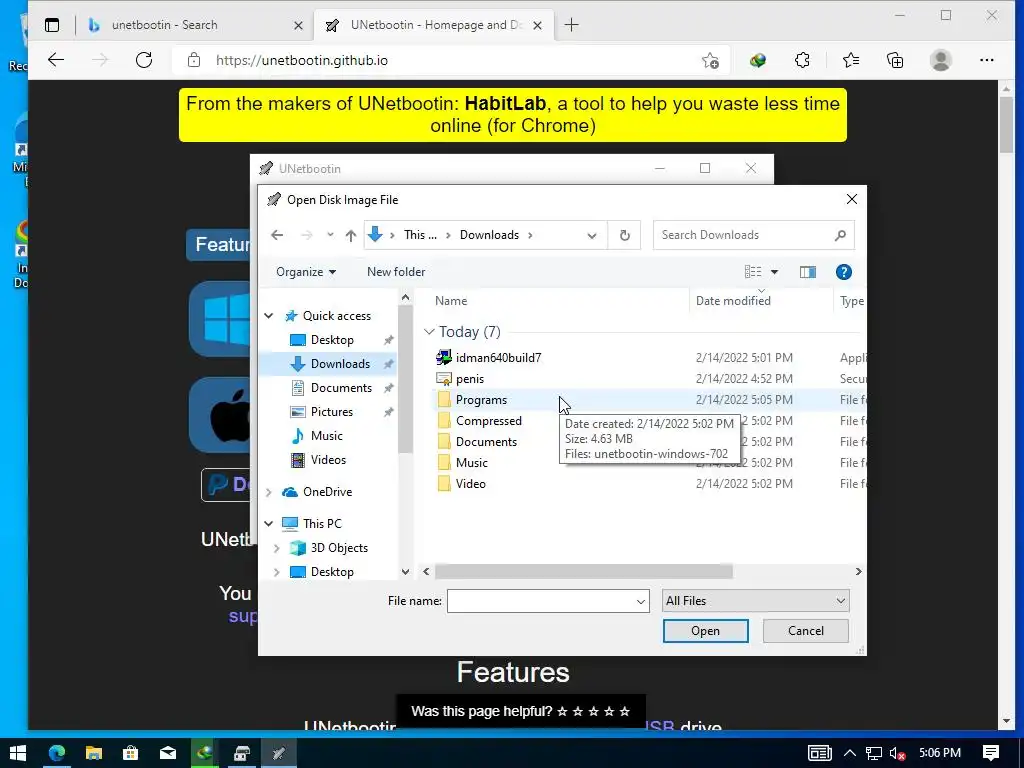Open the Organize menu

(306, 272)
